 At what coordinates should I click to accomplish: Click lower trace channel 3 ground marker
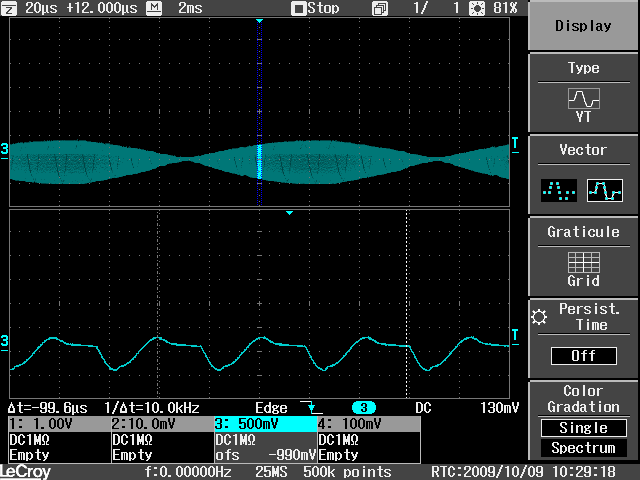click(4, 341)
